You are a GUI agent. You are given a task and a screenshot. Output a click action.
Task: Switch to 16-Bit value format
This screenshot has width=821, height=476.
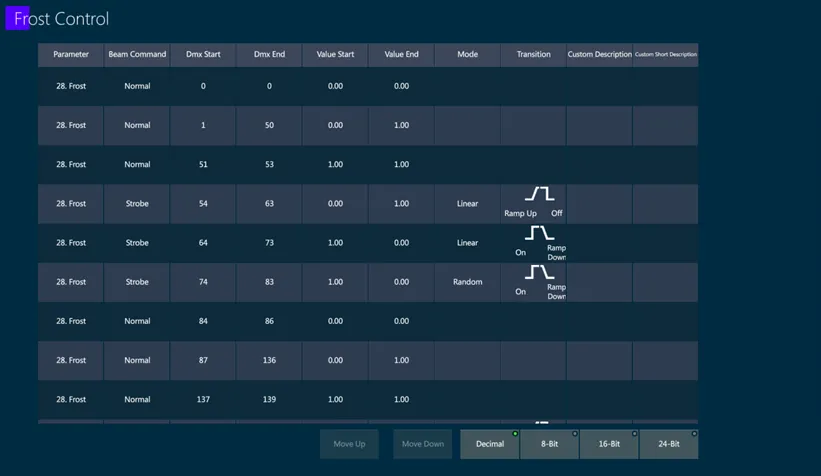point(609,444)
